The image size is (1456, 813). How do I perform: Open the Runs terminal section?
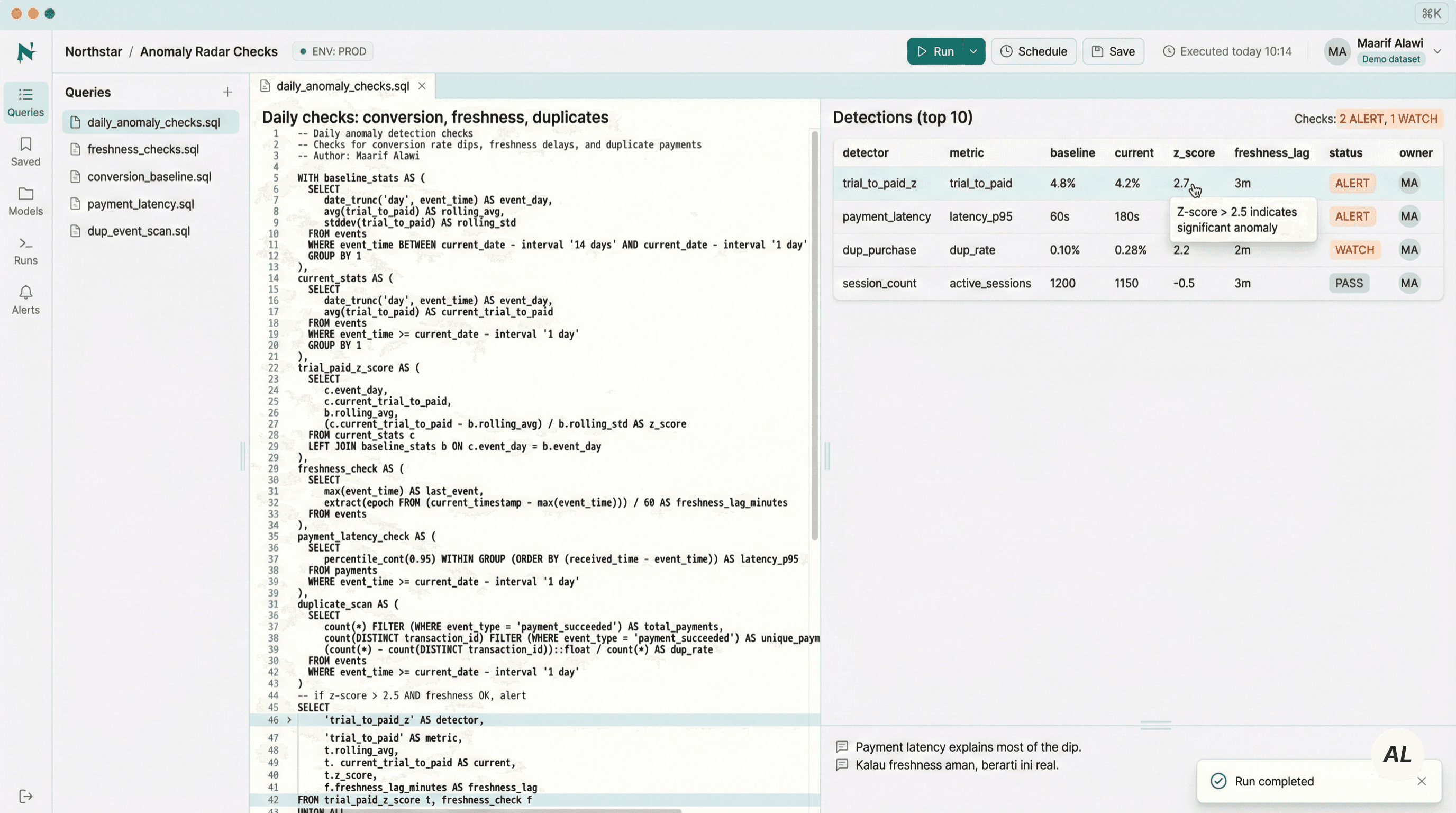[25, 250]
